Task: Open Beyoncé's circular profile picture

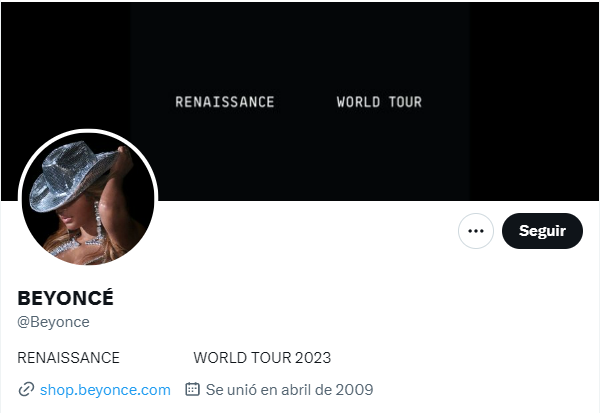Action: coord(88,200)
